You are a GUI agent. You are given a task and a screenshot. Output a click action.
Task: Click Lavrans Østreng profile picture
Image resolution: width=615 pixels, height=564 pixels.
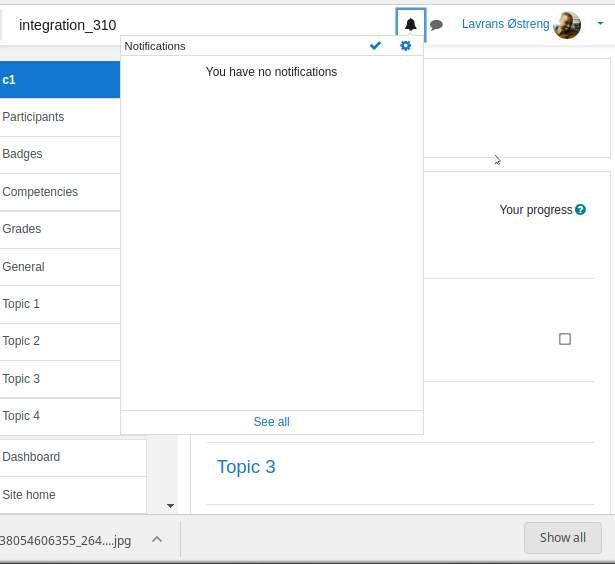[567, 25]
